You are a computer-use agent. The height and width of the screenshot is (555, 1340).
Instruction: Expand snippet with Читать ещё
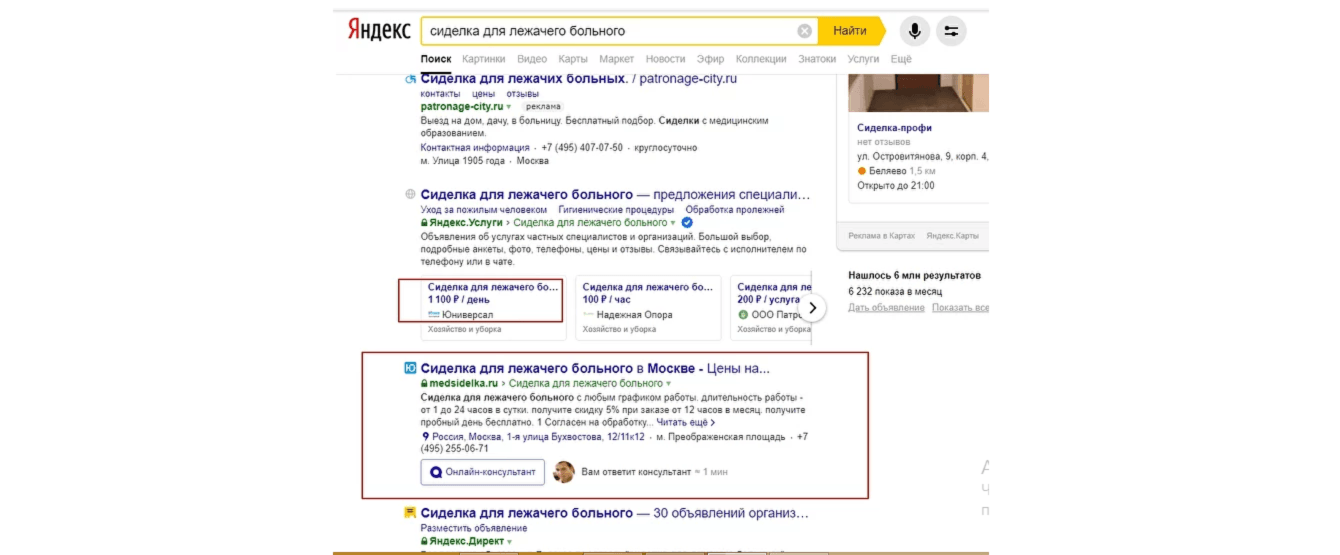point(686,423)
